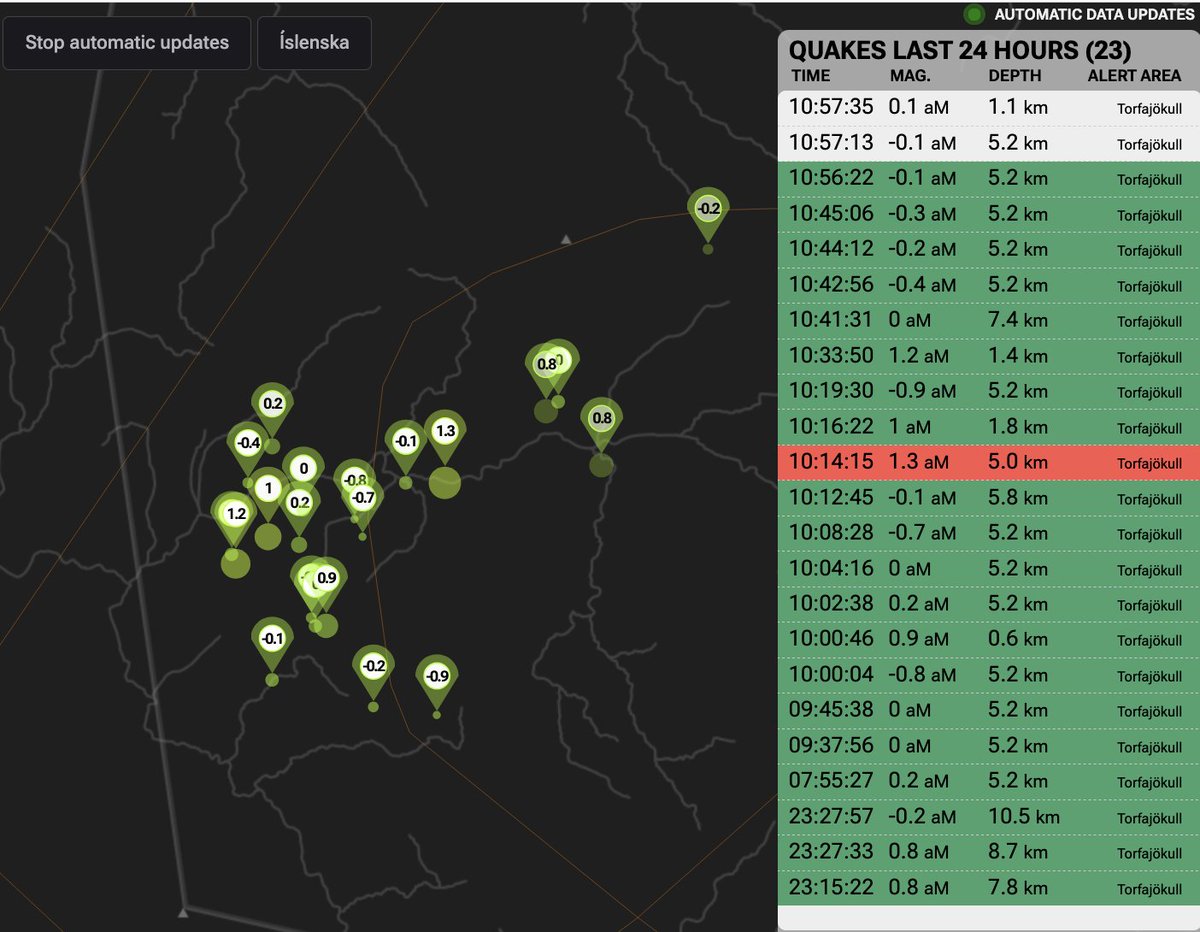
Task: Select the -0.1 marker beside the 1.3 marker
Action: click(405, 447)
